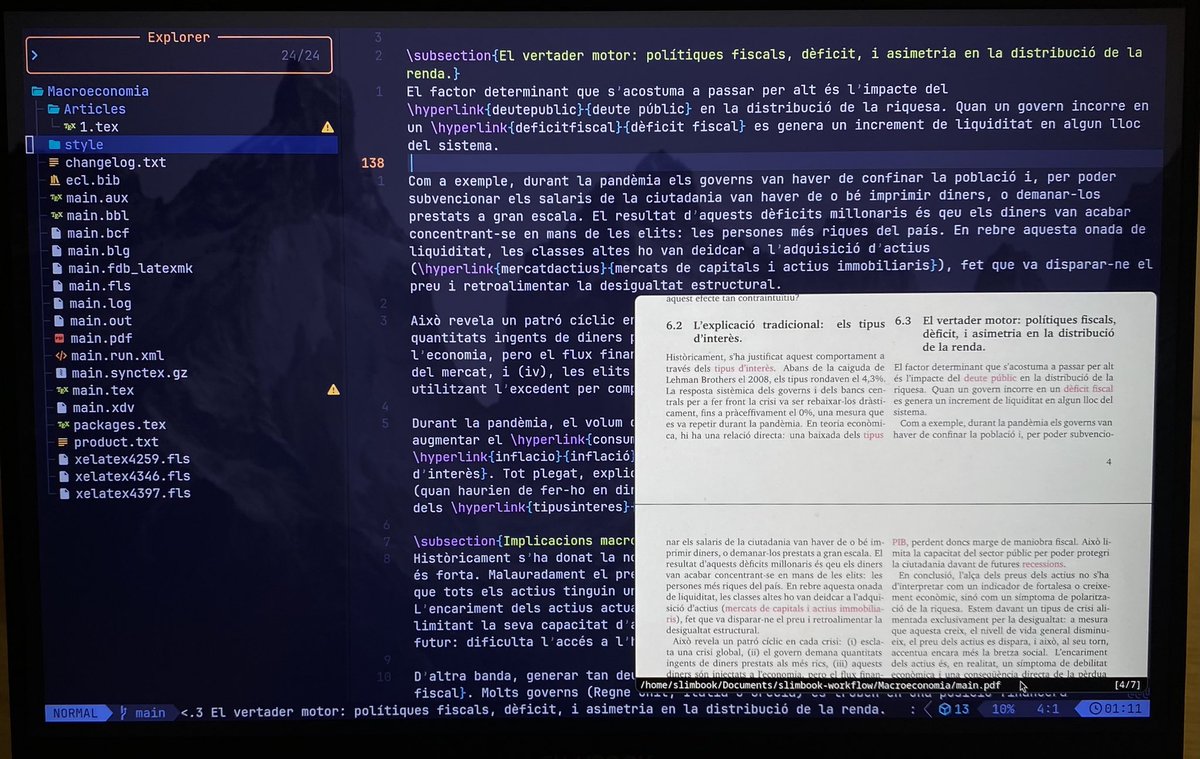Click the text file icon of changelog.txt
This screenshot has height=759, width=1200.
54,162
